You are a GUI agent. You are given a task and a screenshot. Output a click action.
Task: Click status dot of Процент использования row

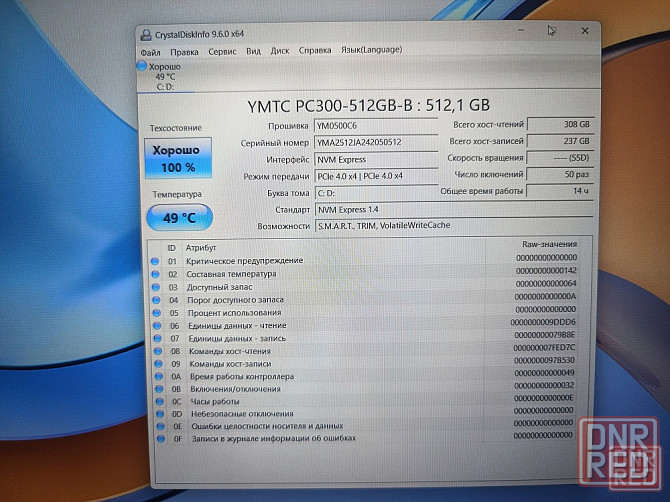(x=157, y=313)
